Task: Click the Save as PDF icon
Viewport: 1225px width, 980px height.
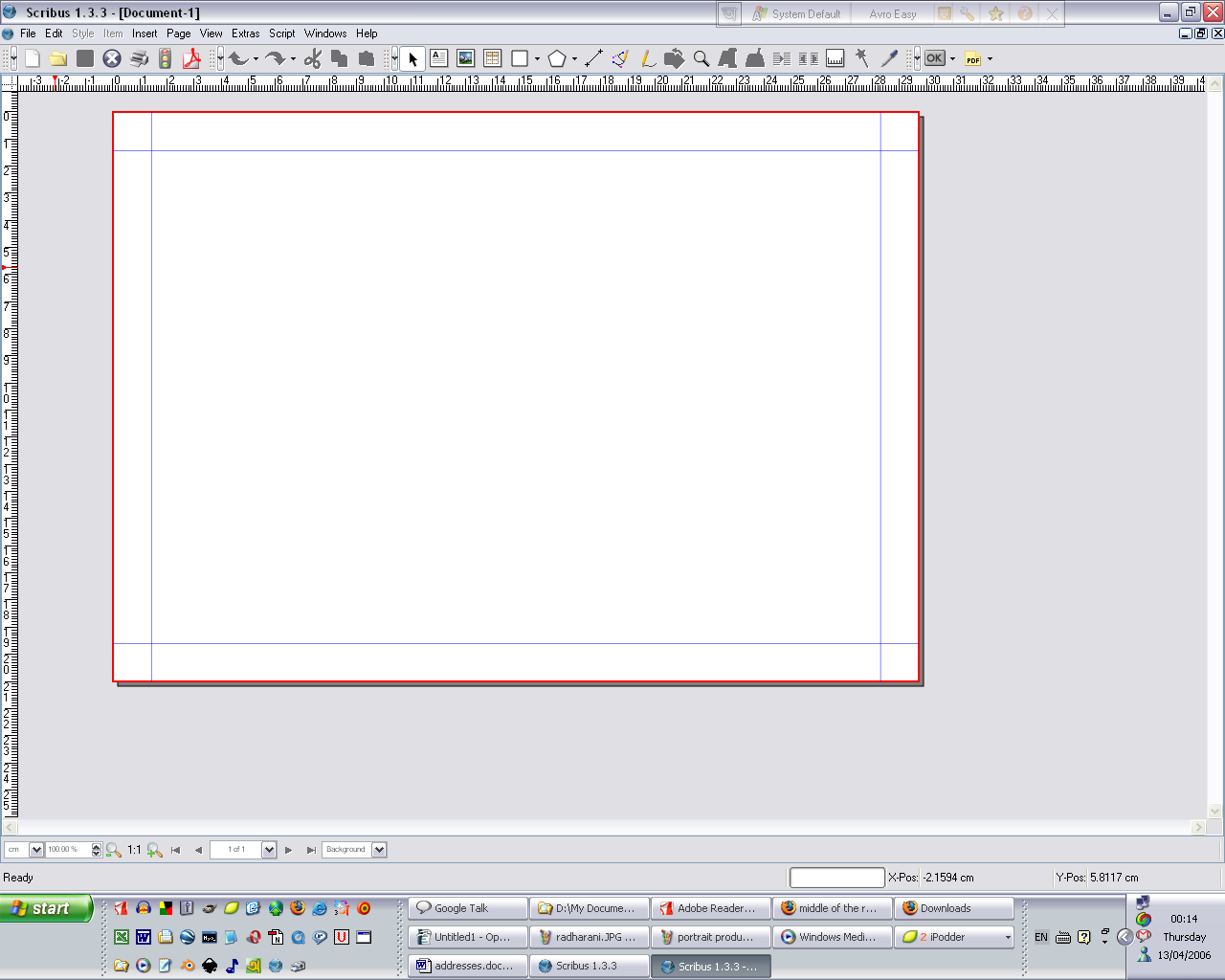Action: [x=192, y=58]
